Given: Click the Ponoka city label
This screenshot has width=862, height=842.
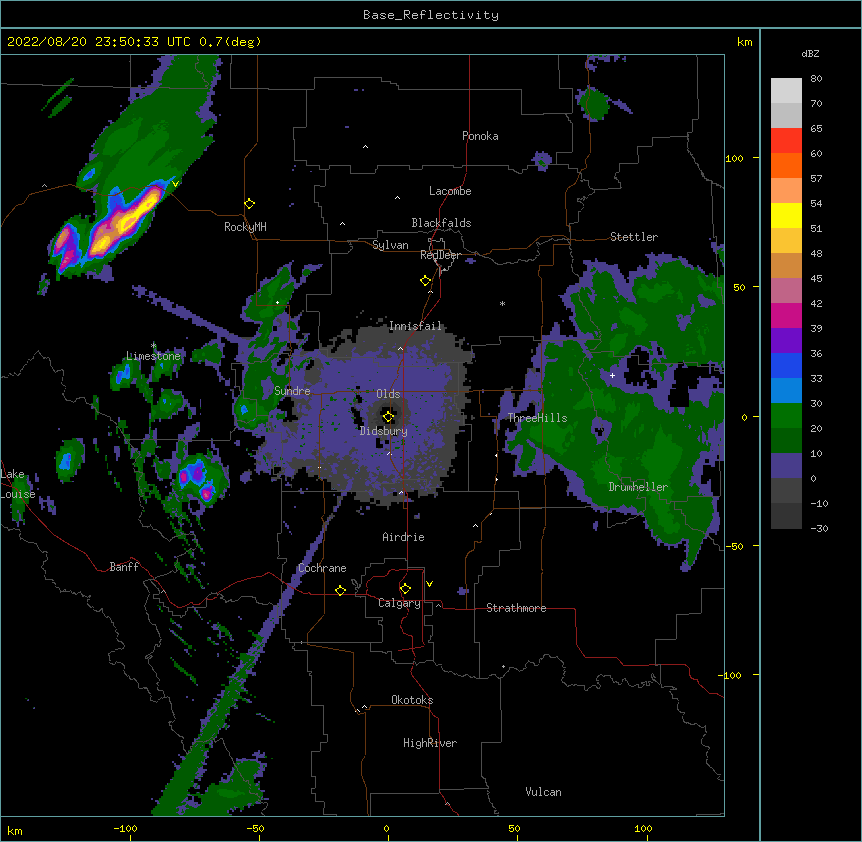Looking at the screenshot, I should tap(480, 136).
